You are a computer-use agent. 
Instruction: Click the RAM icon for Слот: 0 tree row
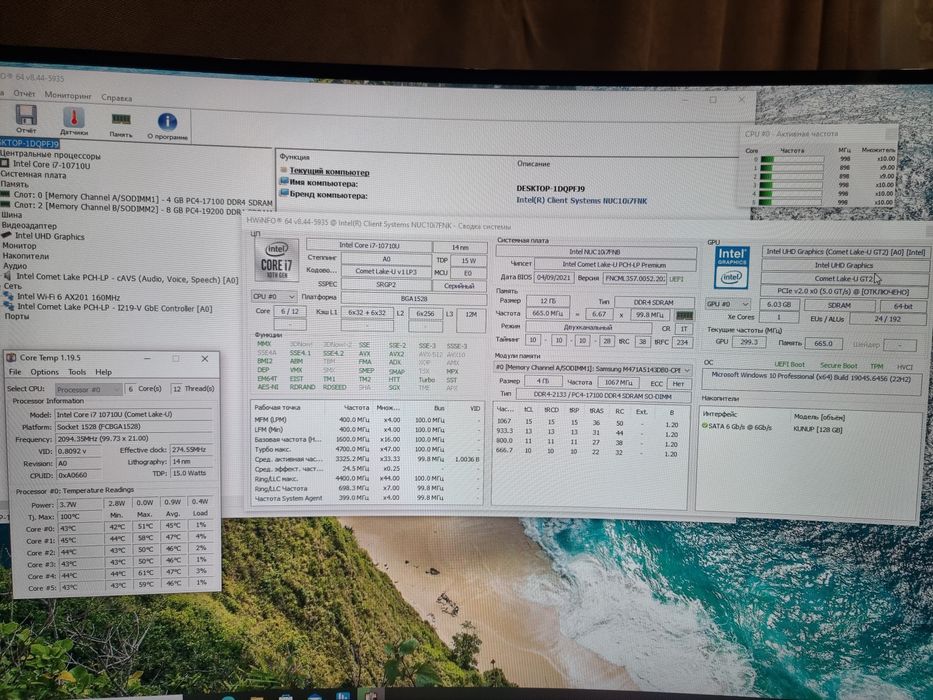pos(6,194)
